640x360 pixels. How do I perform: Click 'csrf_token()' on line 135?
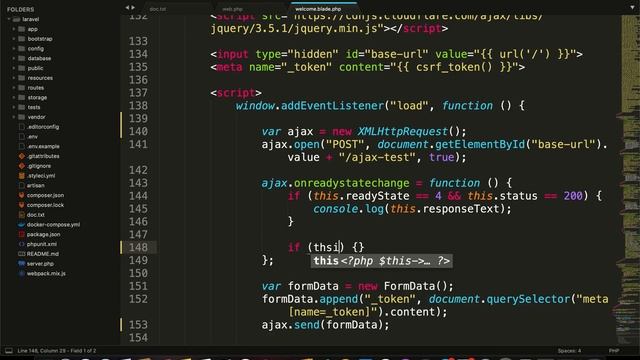454,67
